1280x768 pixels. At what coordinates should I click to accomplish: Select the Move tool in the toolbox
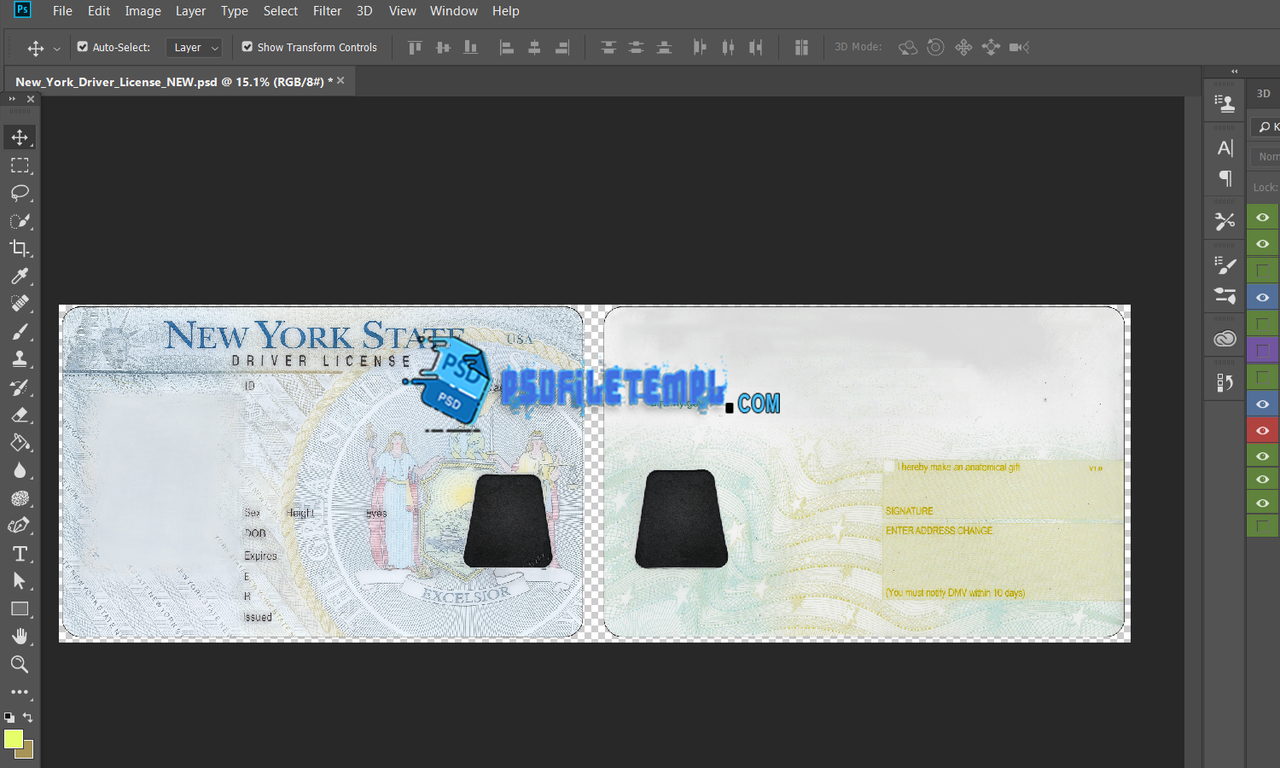(x=20, y=137)
